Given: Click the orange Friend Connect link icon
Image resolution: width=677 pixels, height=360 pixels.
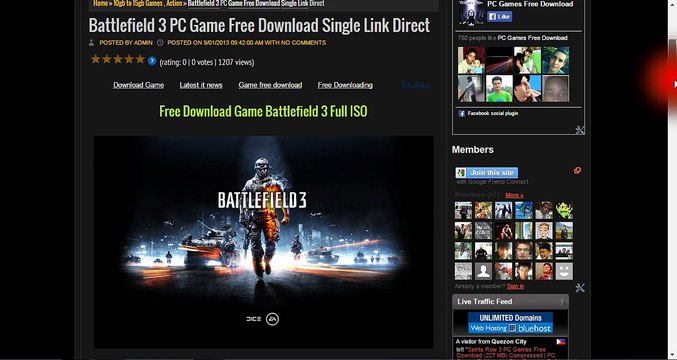Looking at the screenshot, I should (x=577, y=171).
